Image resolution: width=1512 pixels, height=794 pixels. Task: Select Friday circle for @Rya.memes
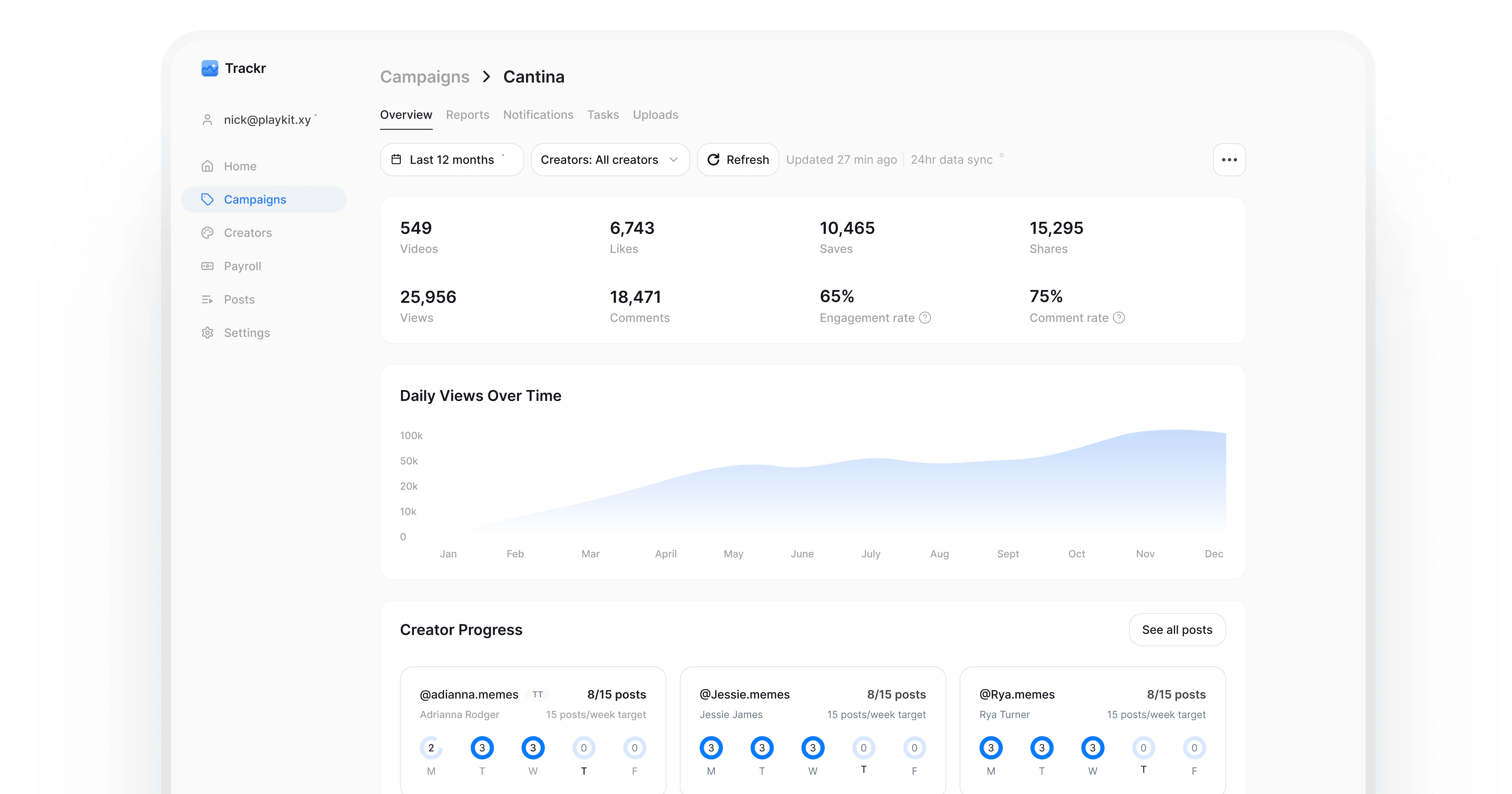1194,748
